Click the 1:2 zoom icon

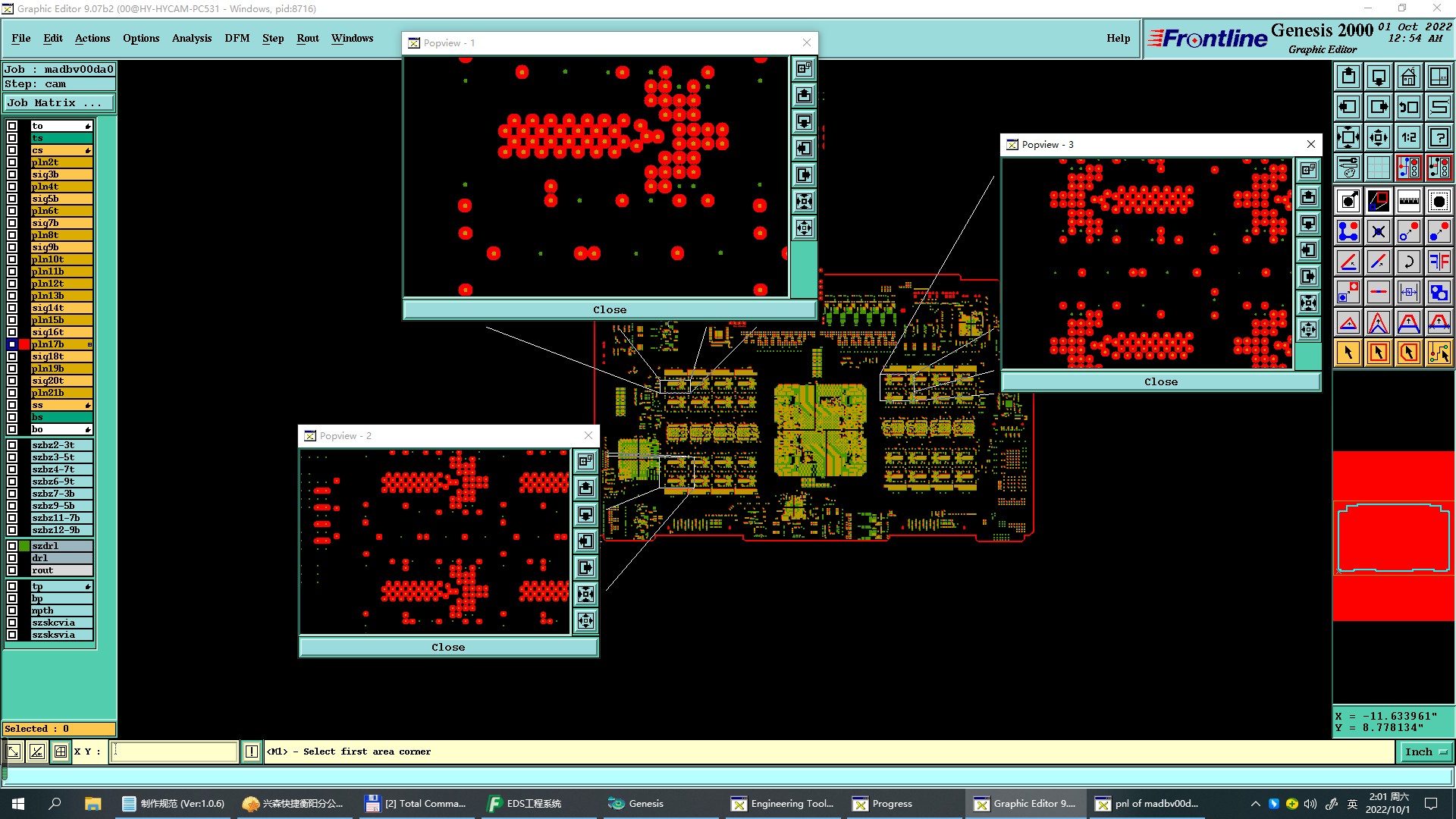click(x=1408, y=137)
